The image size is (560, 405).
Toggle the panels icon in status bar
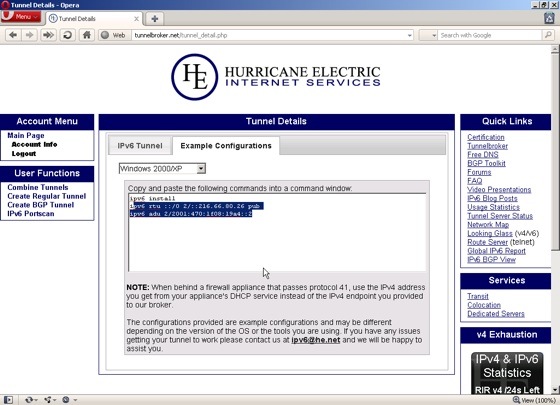coord(8,400)
